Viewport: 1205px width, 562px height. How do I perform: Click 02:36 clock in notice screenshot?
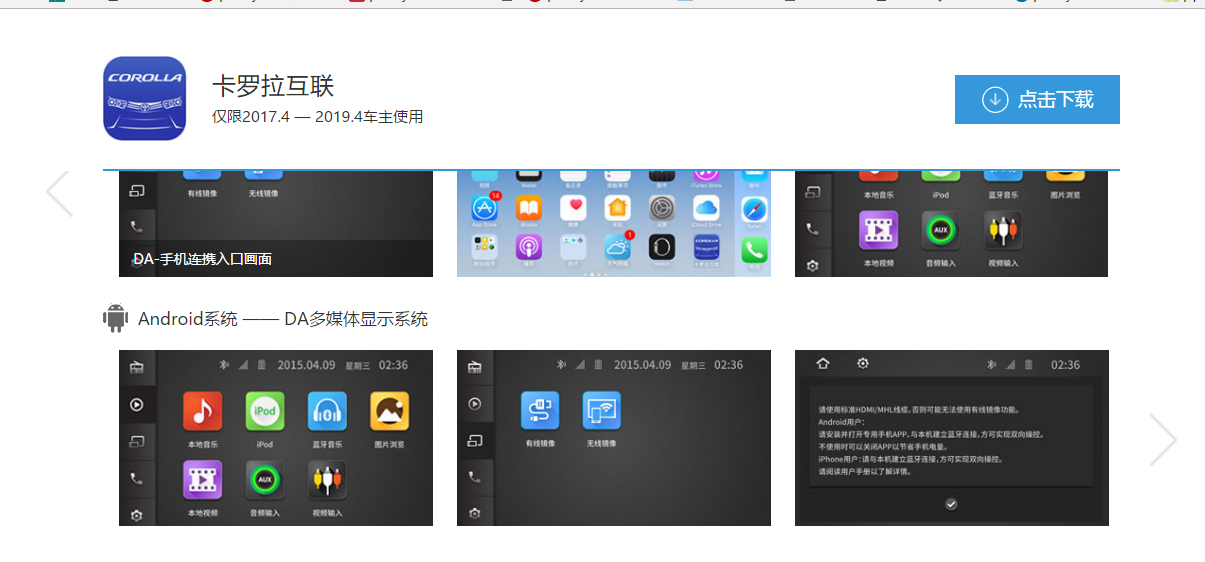coord(1065,365)
